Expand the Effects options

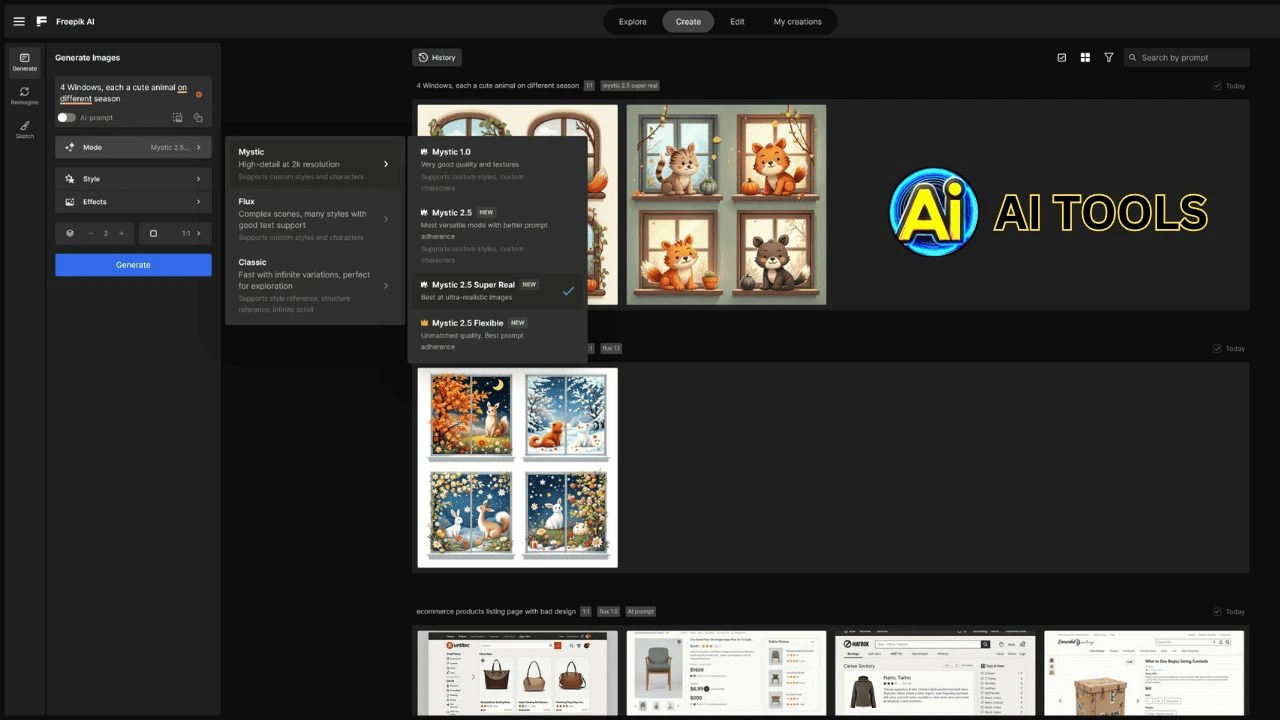133,202
